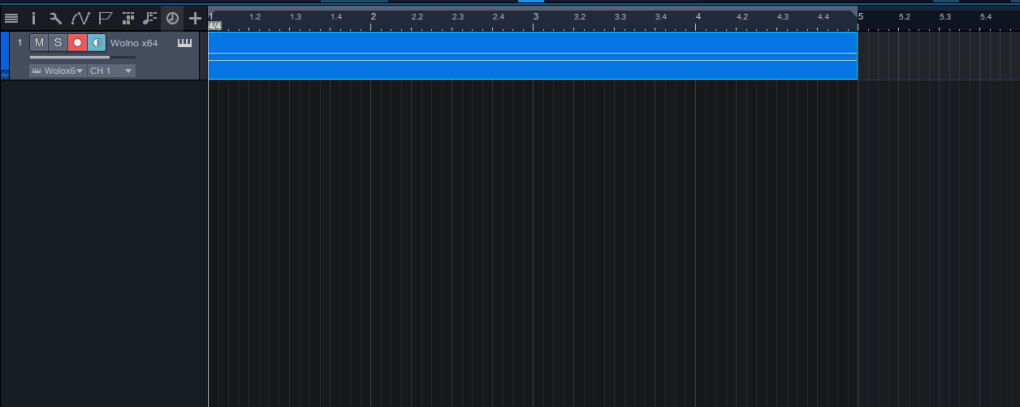Click bar 4 in the timeline ruler
Image resolution: width=1020 pixels, height=407 pixels.
(x=698, y=17)
